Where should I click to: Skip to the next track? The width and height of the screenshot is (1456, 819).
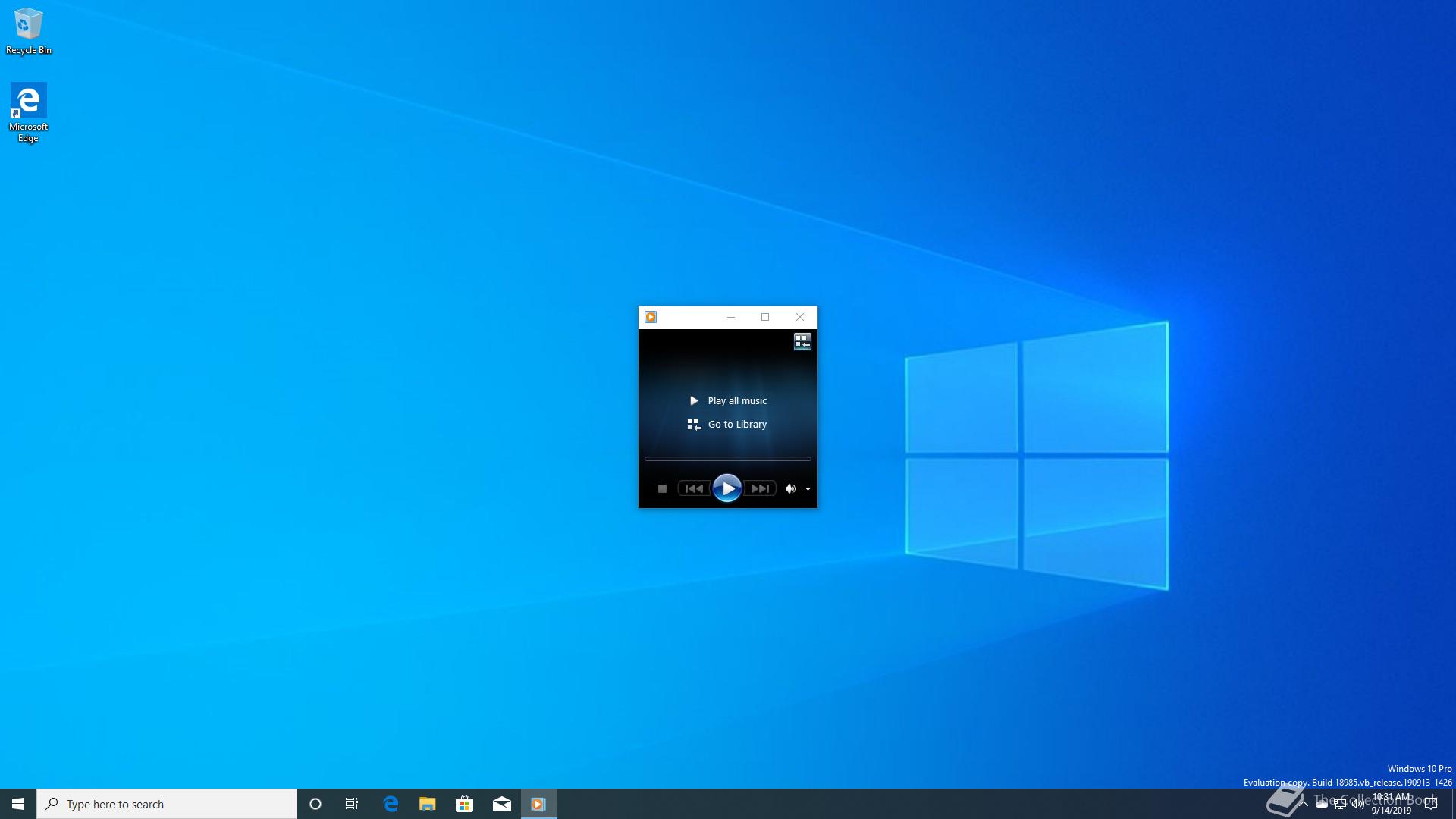pos(760,489)
